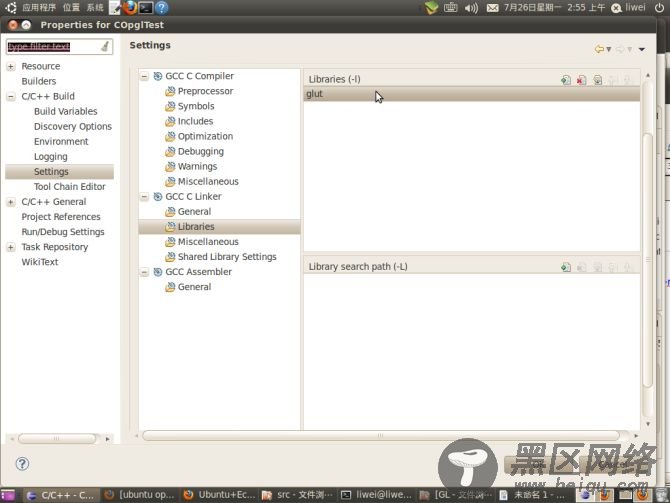Open Warnings settings page

[197, 166]
